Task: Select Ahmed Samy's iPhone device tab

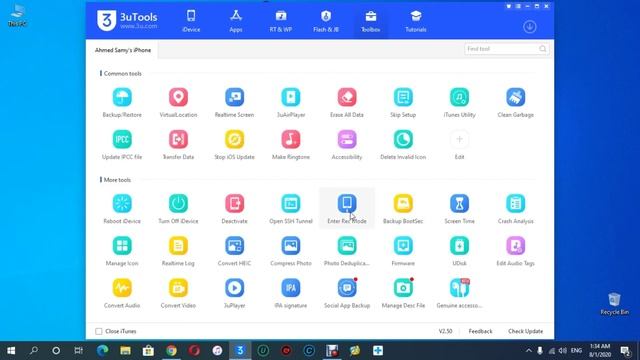Action: [x=123, y=50]
